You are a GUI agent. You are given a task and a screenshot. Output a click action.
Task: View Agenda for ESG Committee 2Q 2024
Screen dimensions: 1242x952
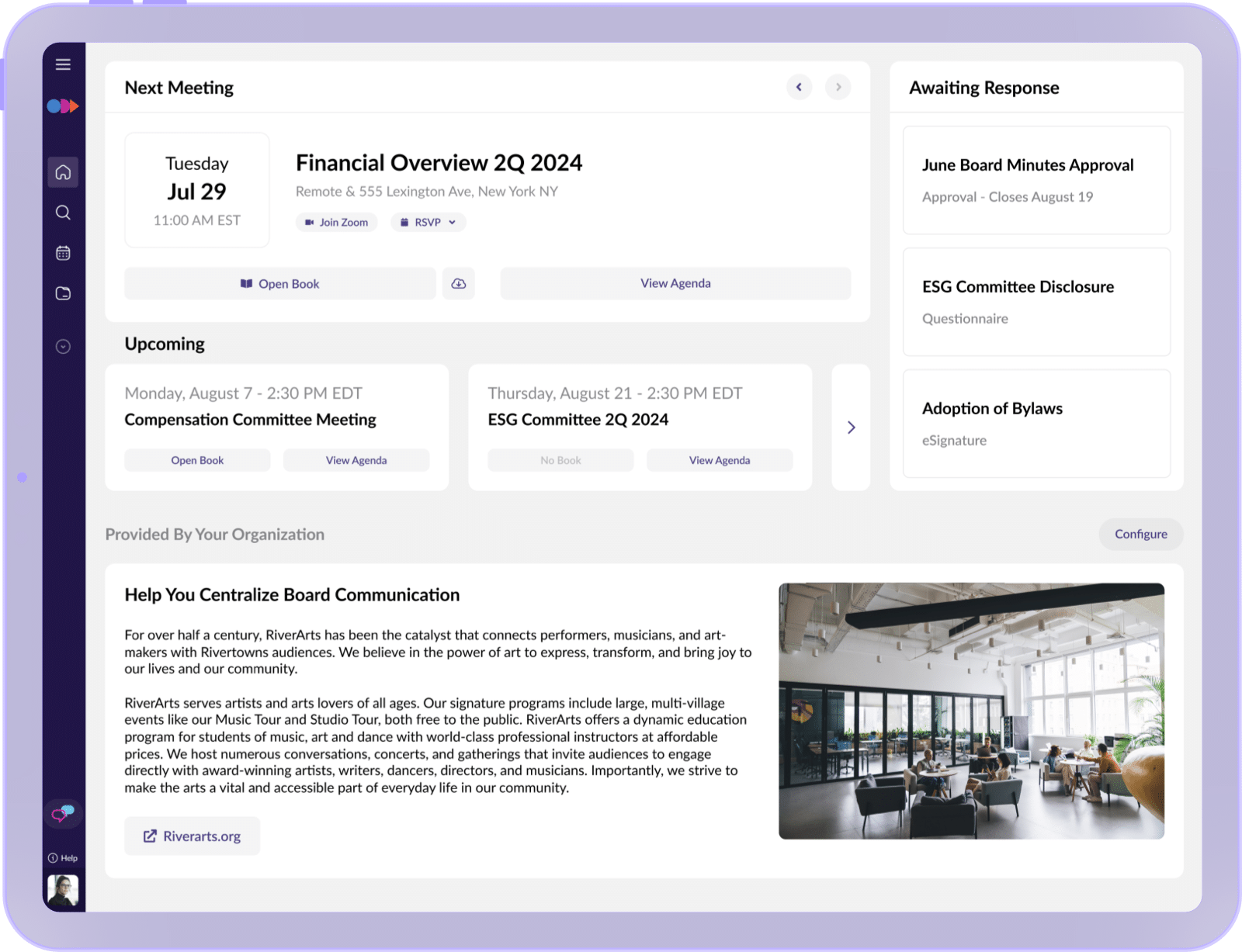tap(720, 460)
